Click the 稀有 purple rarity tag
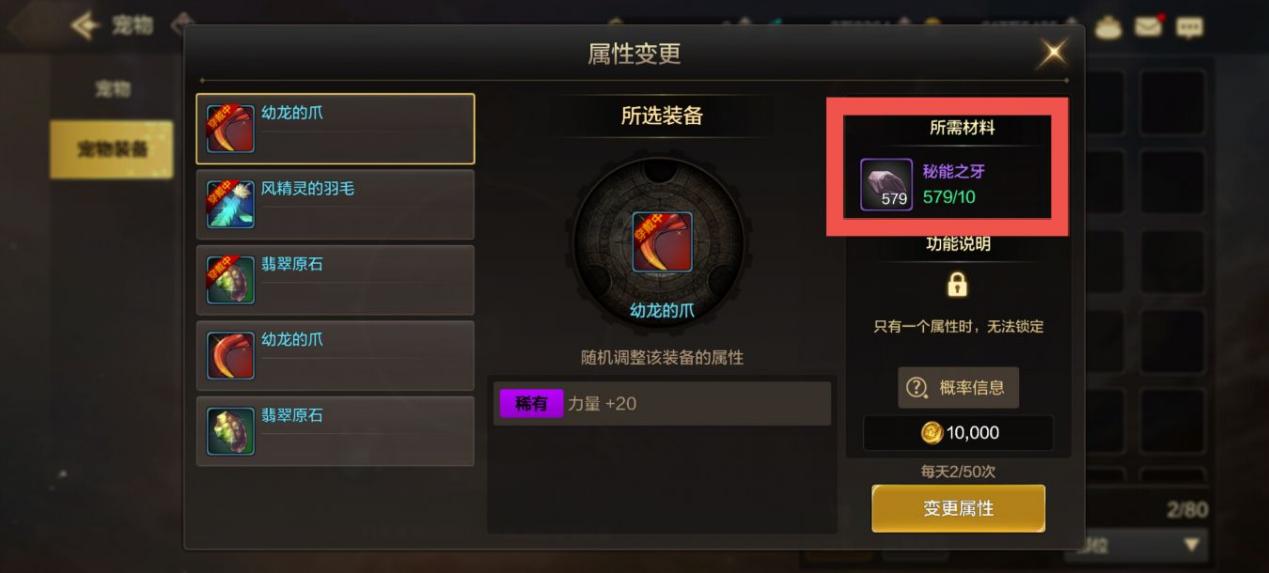Screen dimensions: 1269x573 coord(531,403)
